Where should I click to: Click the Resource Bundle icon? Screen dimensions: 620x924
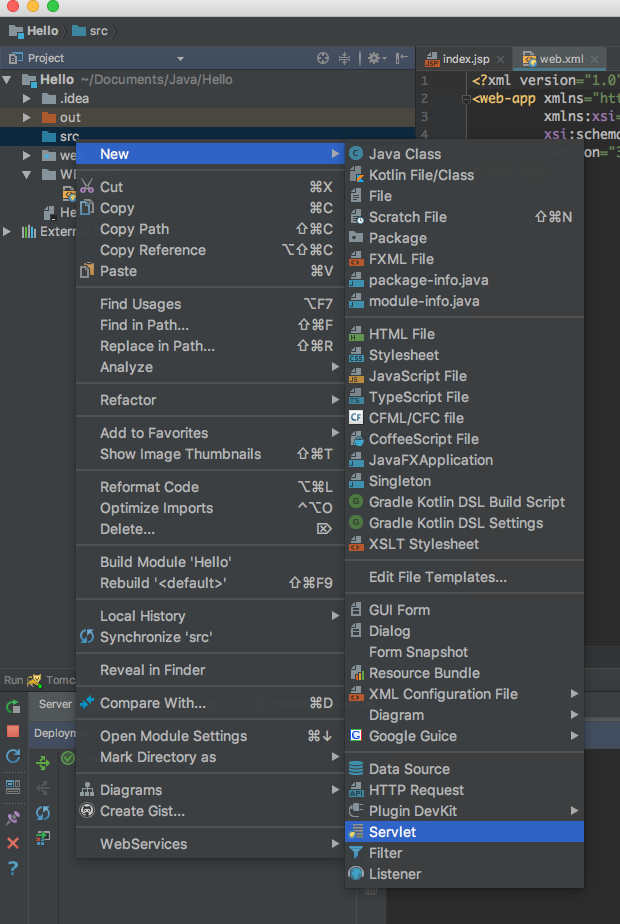coord(355,673)
